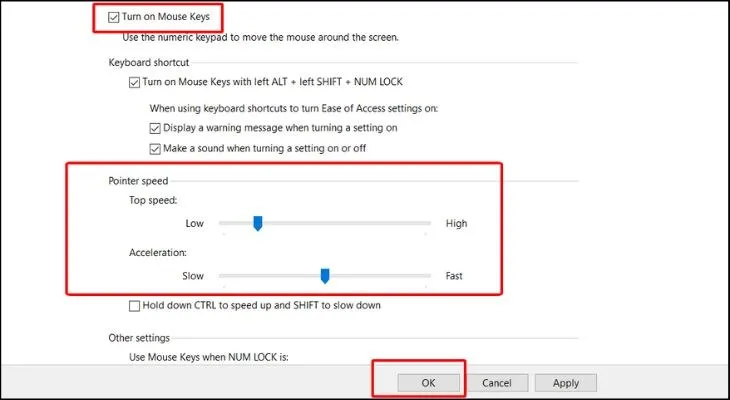Screen dimensions: 730x400
Task: Enable Hold down CTRL to speed up checkbox
Action: pos(134,306)
